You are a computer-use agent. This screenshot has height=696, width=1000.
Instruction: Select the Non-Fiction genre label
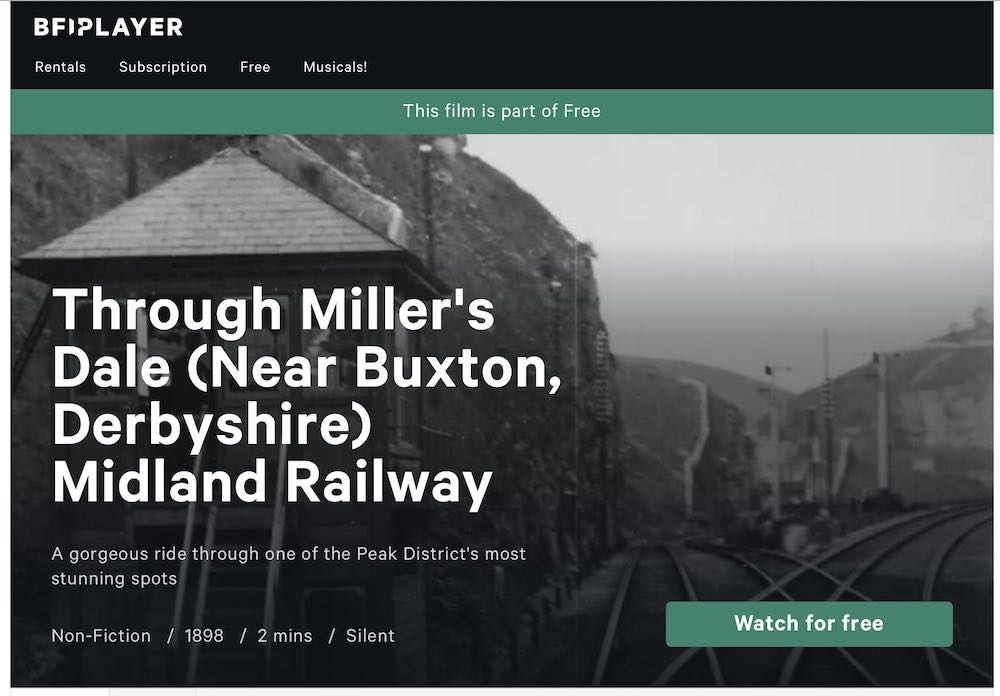(x=101, y=636)
